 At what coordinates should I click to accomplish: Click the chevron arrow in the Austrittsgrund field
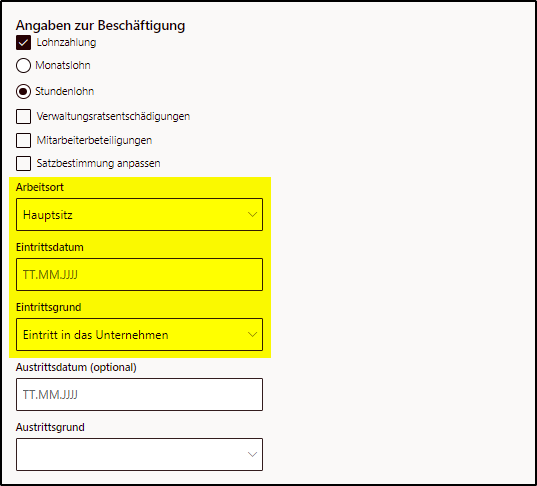[x=252, y=454]
